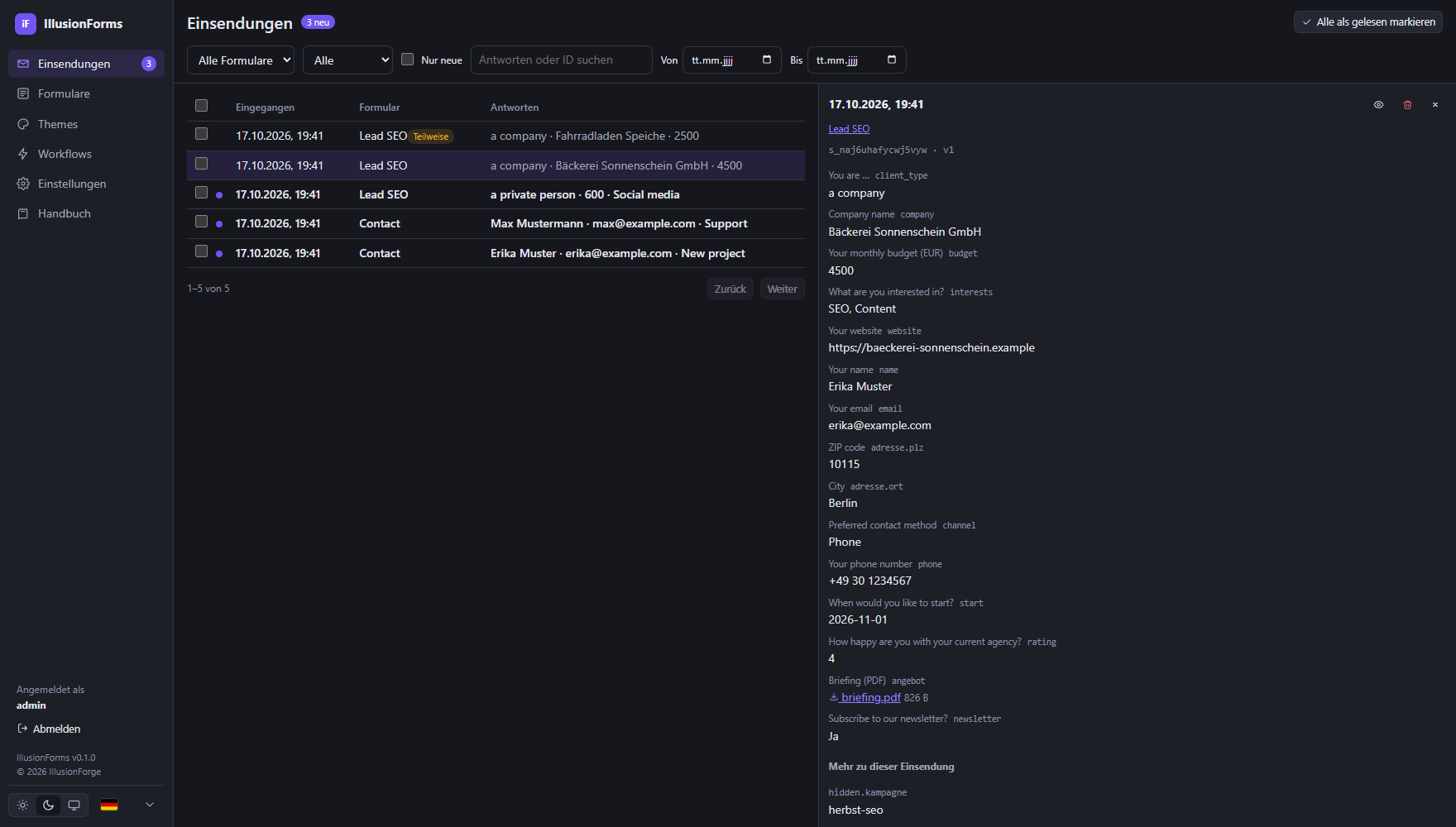Toggle read status eye icon in detail panel
The image size is (1456, 827).
click(1378, 105)
